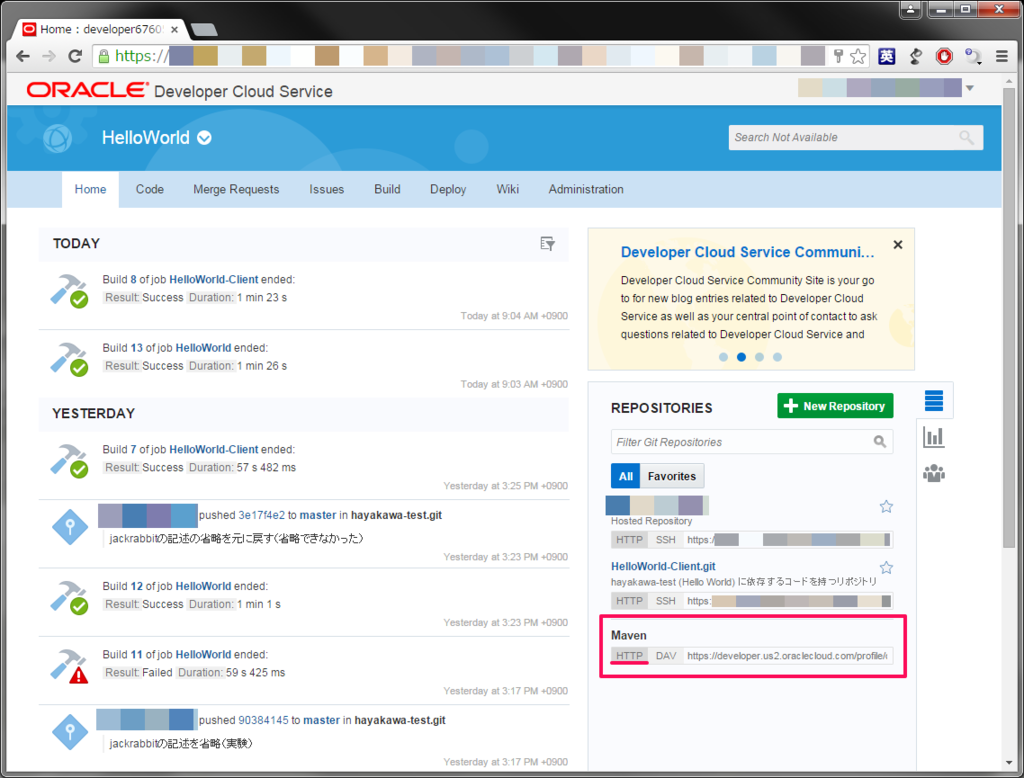Open the team members icon
Image resolution: width=1024 pixels, height=778 pixels.
pyautogui.click(x=934, y=473)
